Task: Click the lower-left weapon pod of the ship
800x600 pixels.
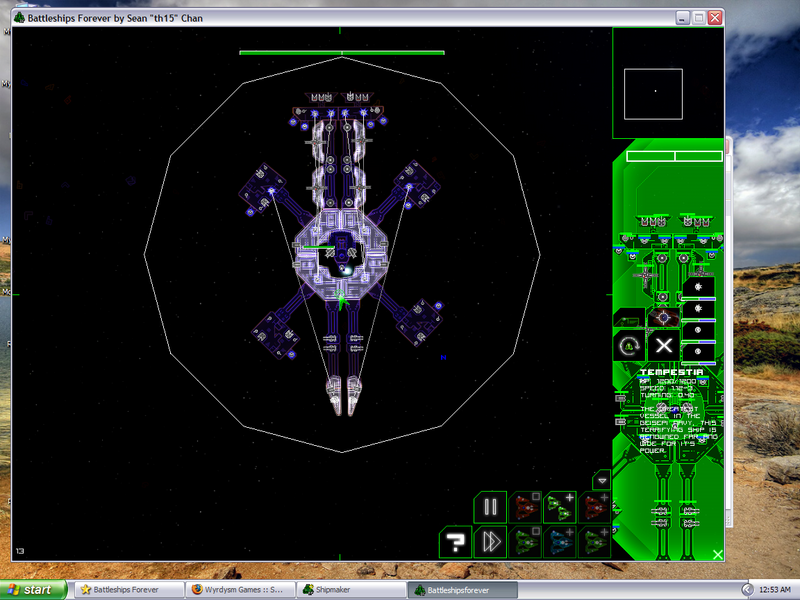Action: tap(276, 335)
